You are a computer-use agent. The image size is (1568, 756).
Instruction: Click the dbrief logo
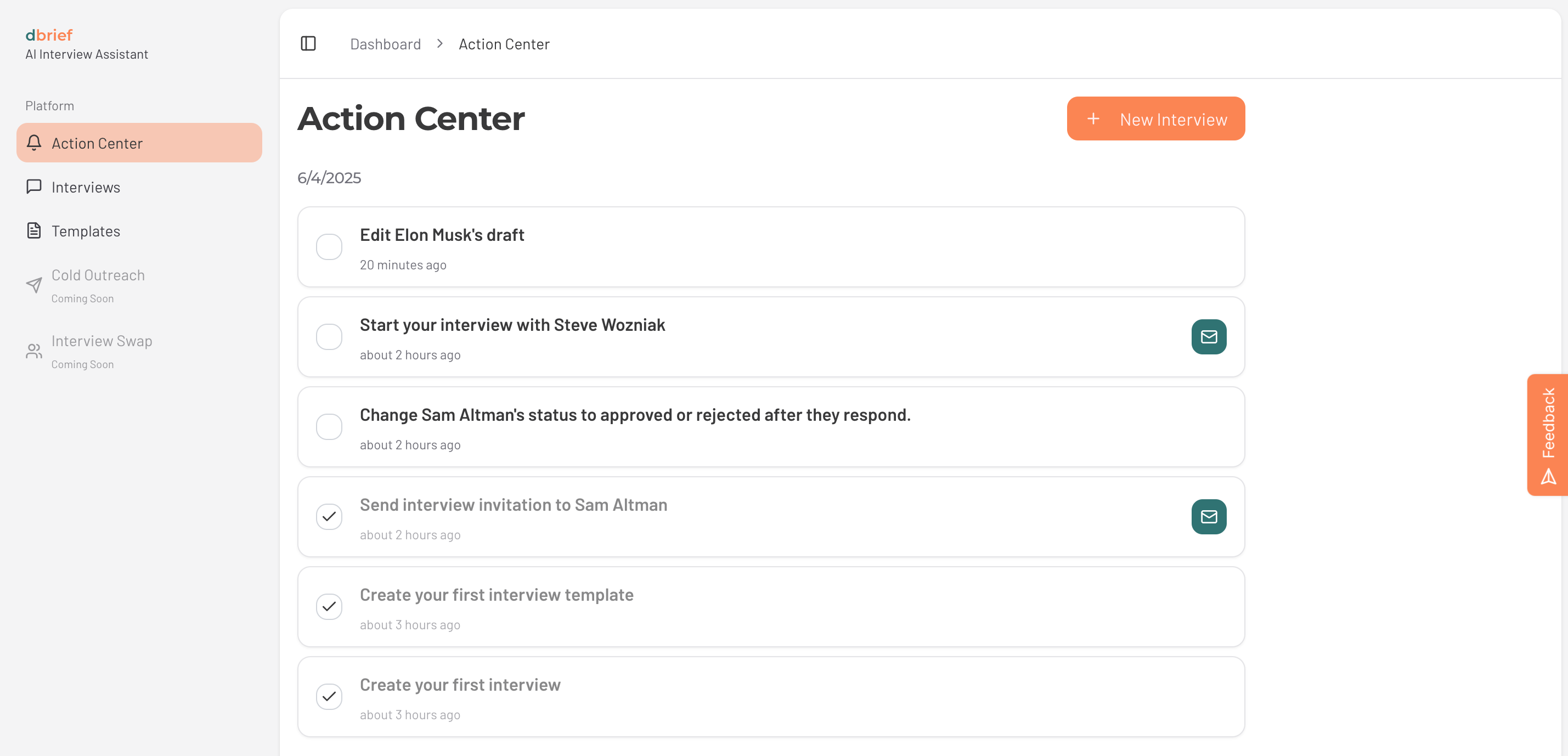(x=49, y=35)
